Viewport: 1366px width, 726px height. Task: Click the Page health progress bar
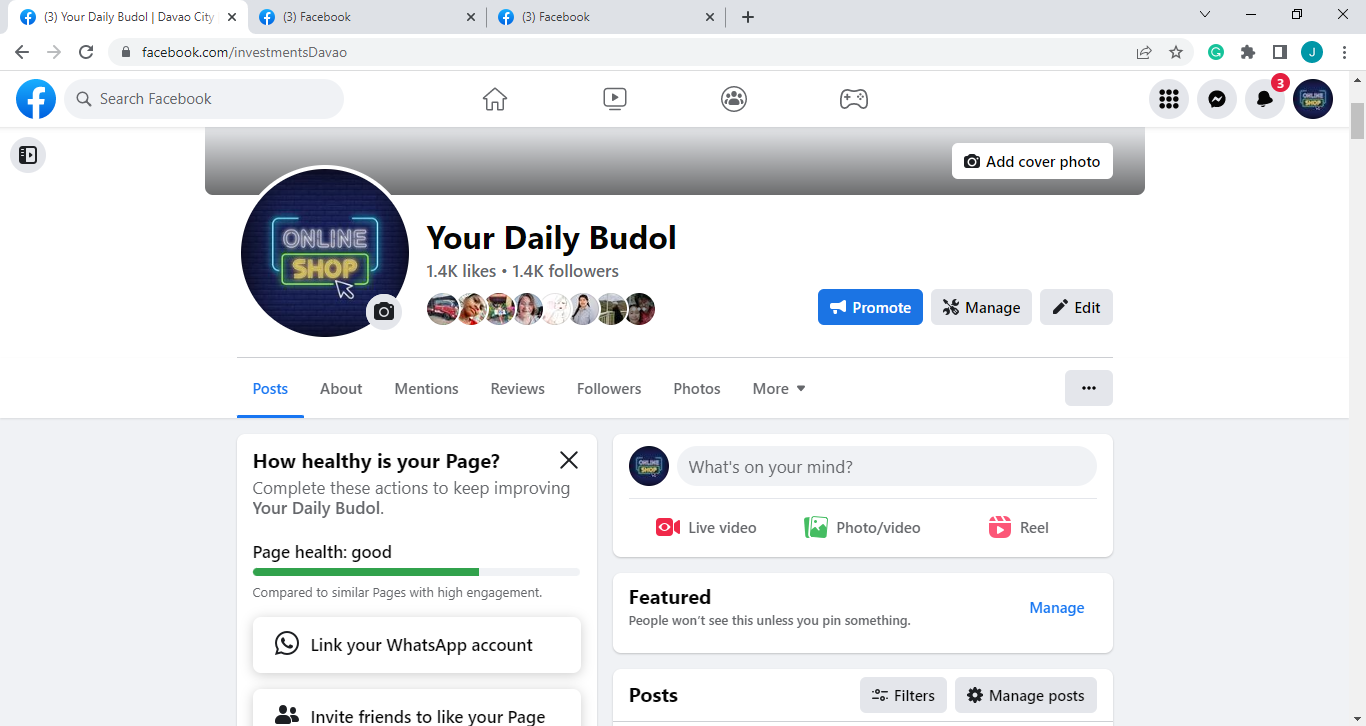(416, 572)
